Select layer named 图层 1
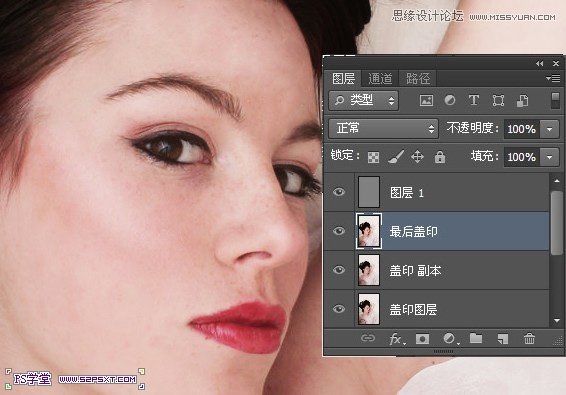Screen dimensions: 566x395 (x=407, y=193)
